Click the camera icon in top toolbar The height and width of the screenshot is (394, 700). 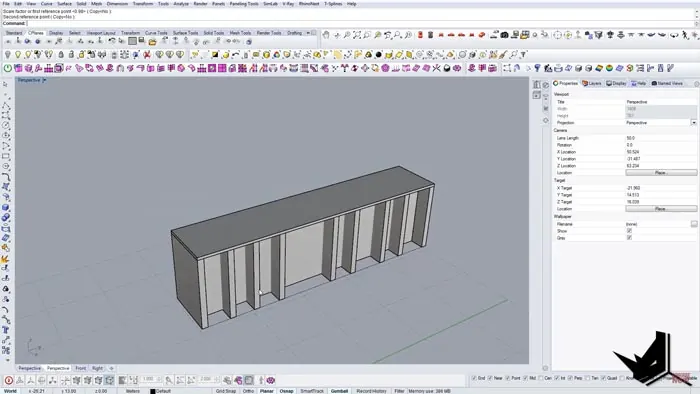(x=504, y=35)
